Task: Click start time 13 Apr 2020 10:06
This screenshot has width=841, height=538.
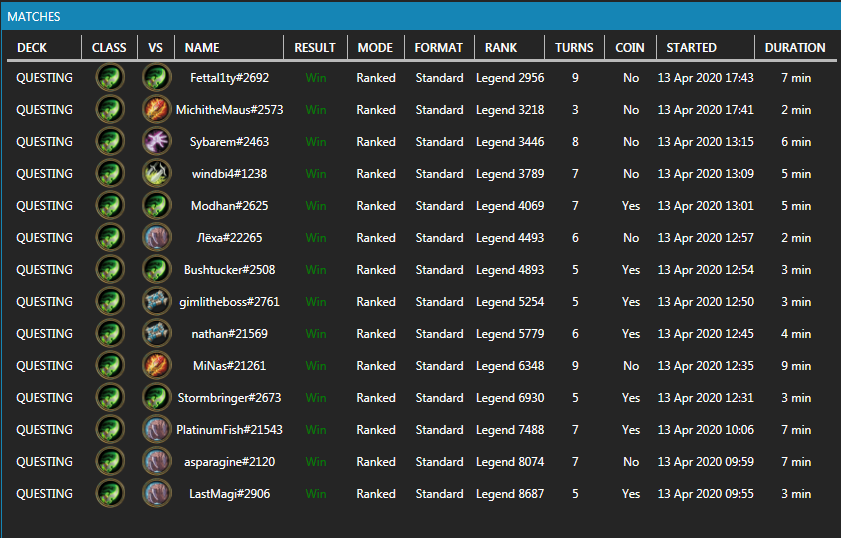Action: tap(705, 430)
